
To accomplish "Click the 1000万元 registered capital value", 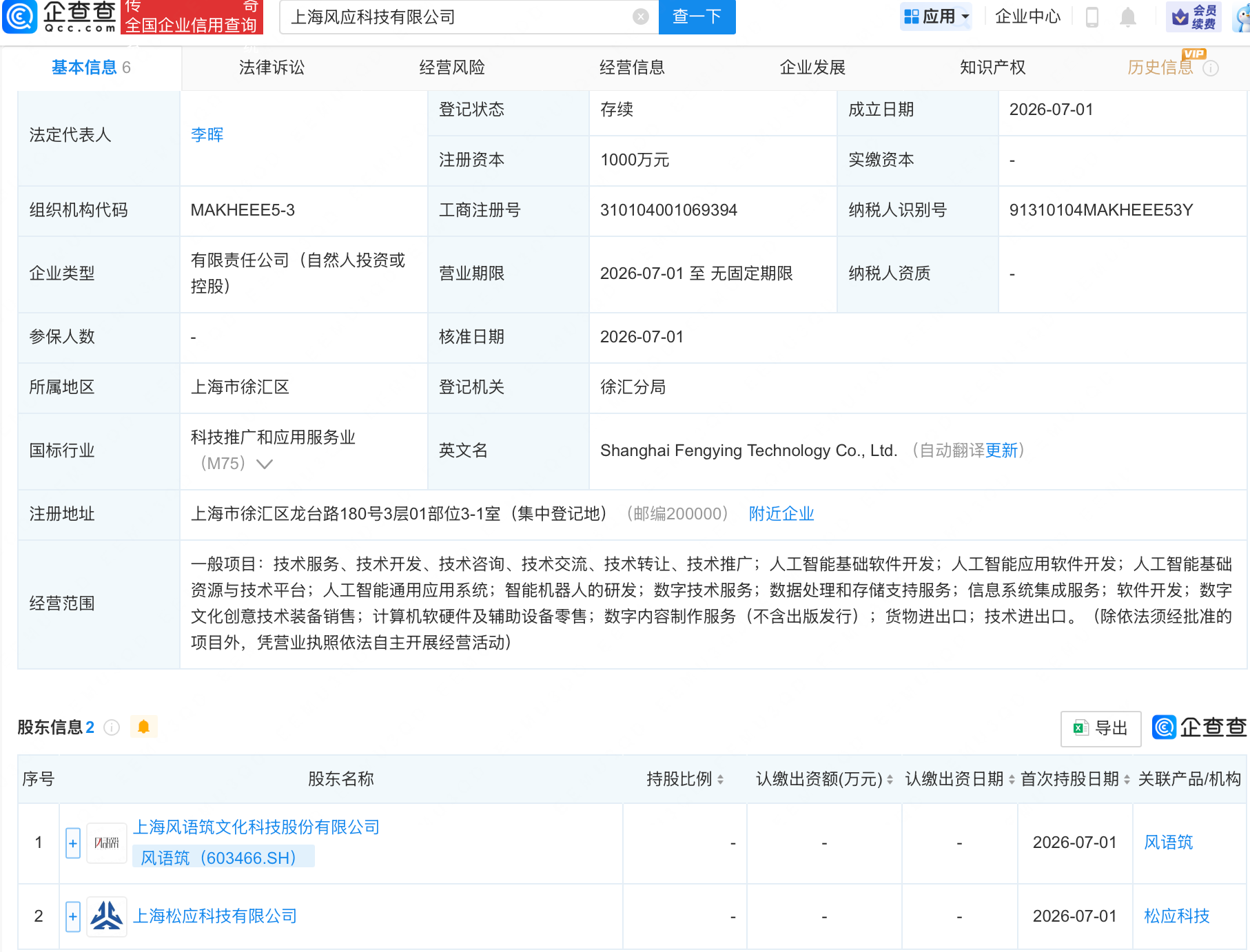I will (635, 160).
